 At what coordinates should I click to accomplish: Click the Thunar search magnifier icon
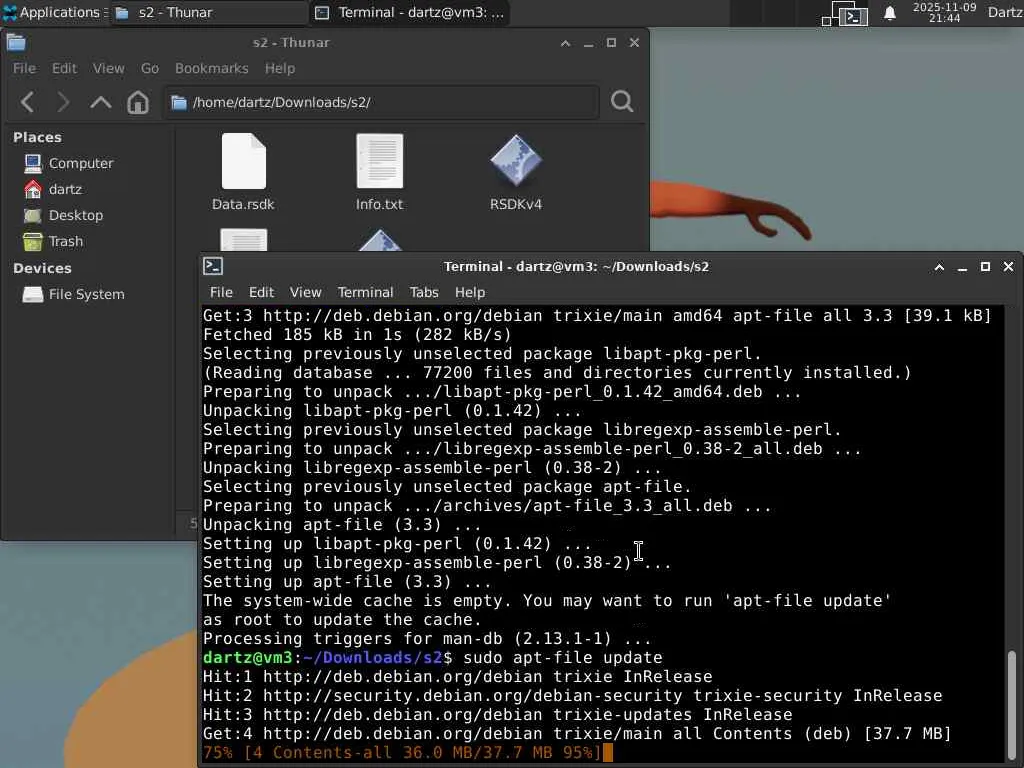pyautogui.click(x=622, y=101)
